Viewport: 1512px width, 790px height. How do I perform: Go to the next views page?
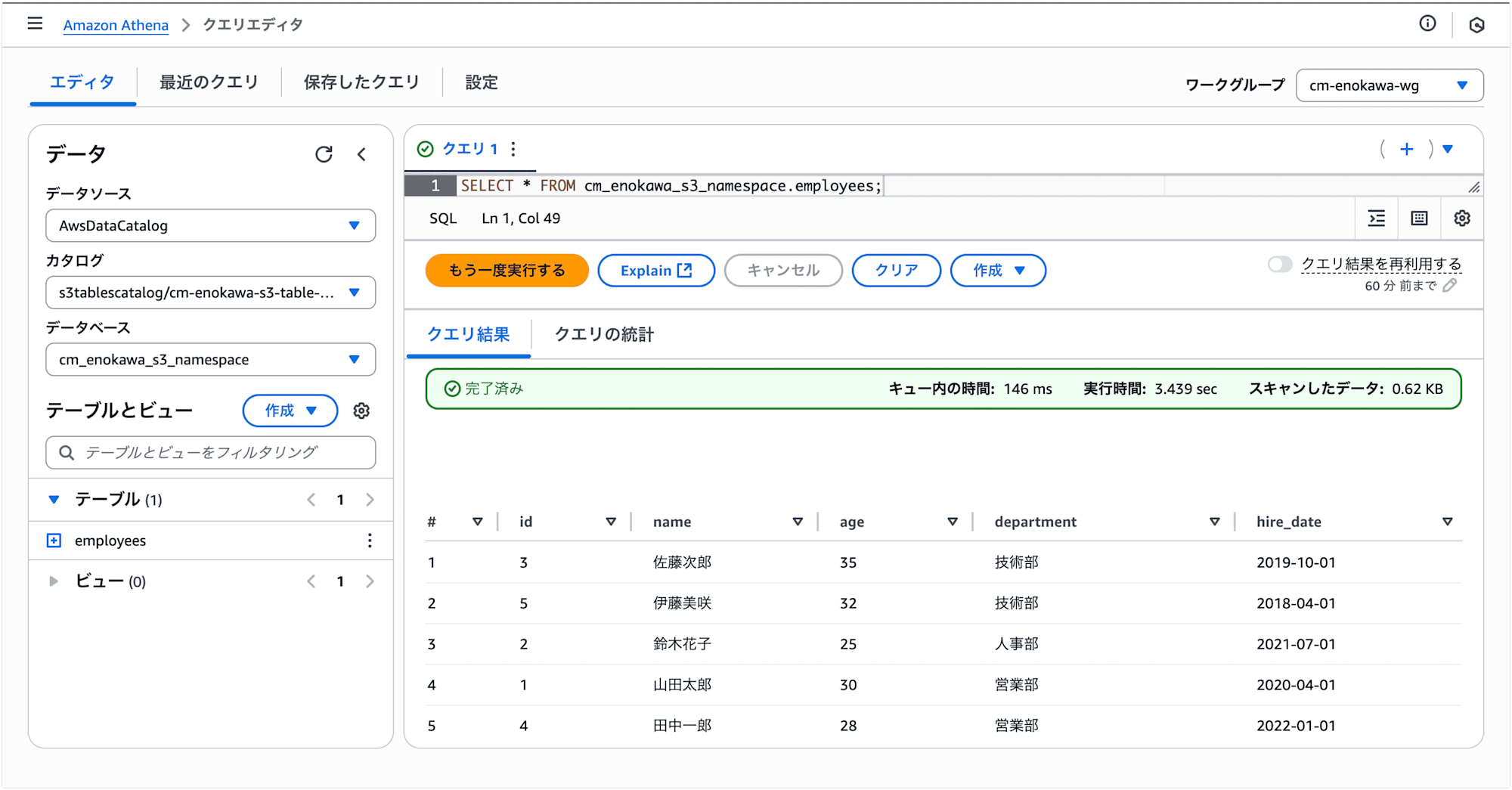(370, 581)
